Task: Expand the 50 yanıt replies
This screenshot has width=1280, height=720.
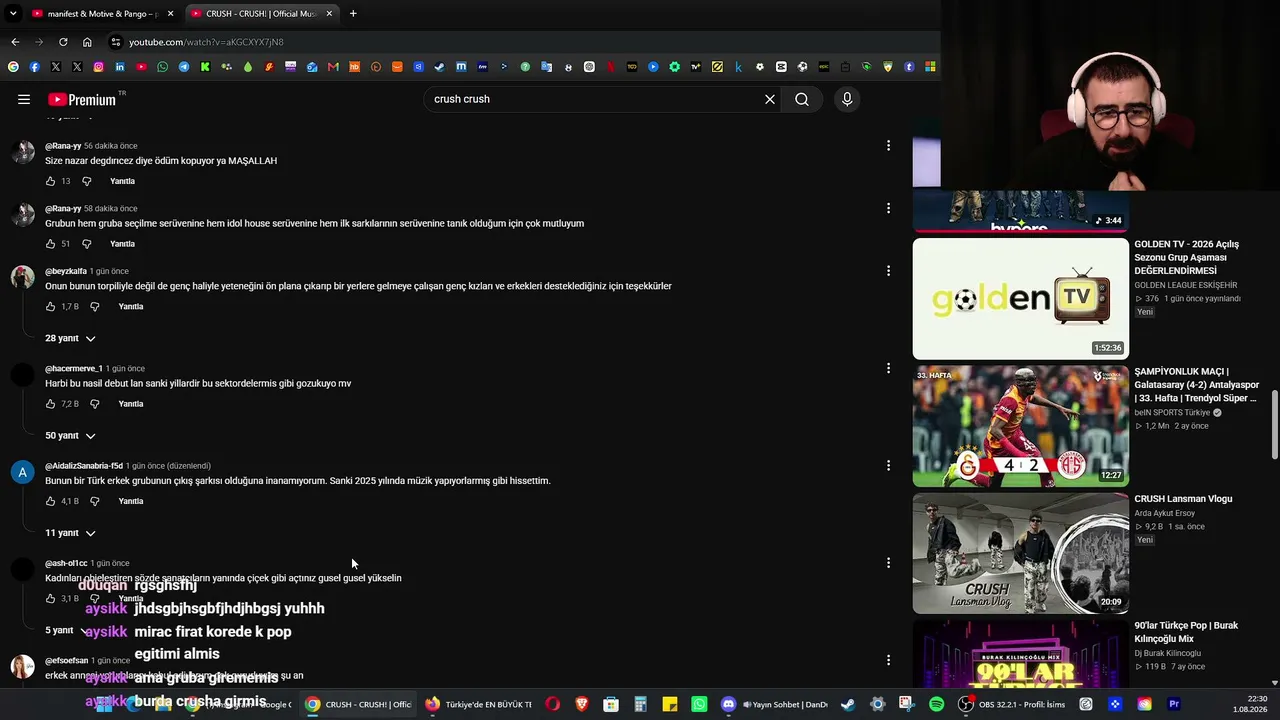Action: click(70, 436)
